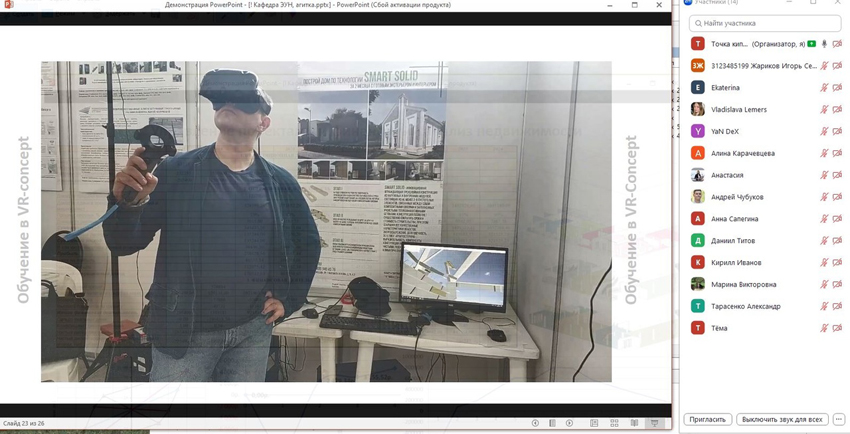
Task: Click muted microphone icon for Анна Сапегина
Action: 825,219
